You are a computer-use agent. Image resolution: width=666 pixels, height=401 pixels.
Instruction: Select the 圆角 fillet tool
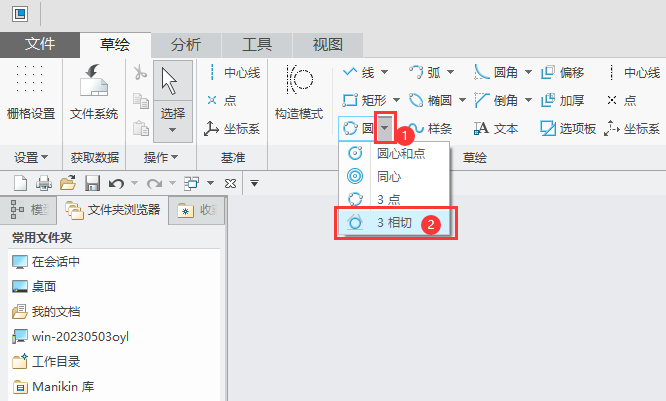click(497, 72)
